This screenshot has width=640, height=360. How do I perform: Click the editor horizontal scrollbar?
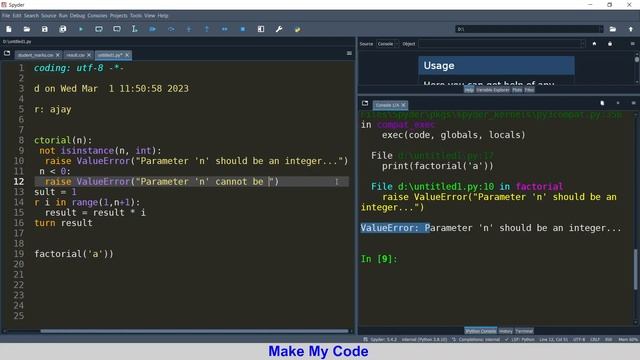194,331
